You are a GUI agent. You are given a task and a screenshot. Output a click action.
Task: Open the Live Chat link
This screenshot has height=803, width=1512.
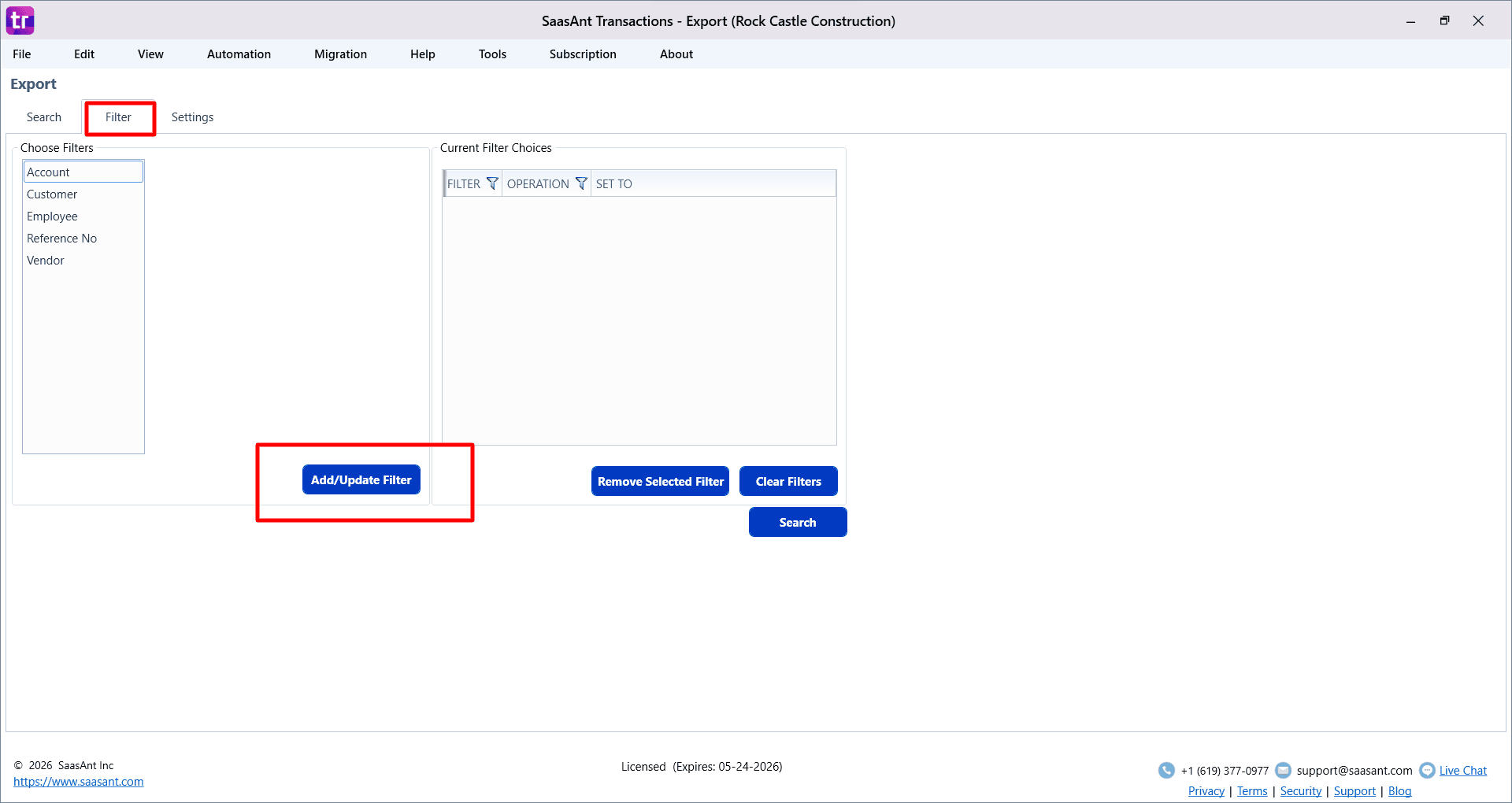(1463, 771)
